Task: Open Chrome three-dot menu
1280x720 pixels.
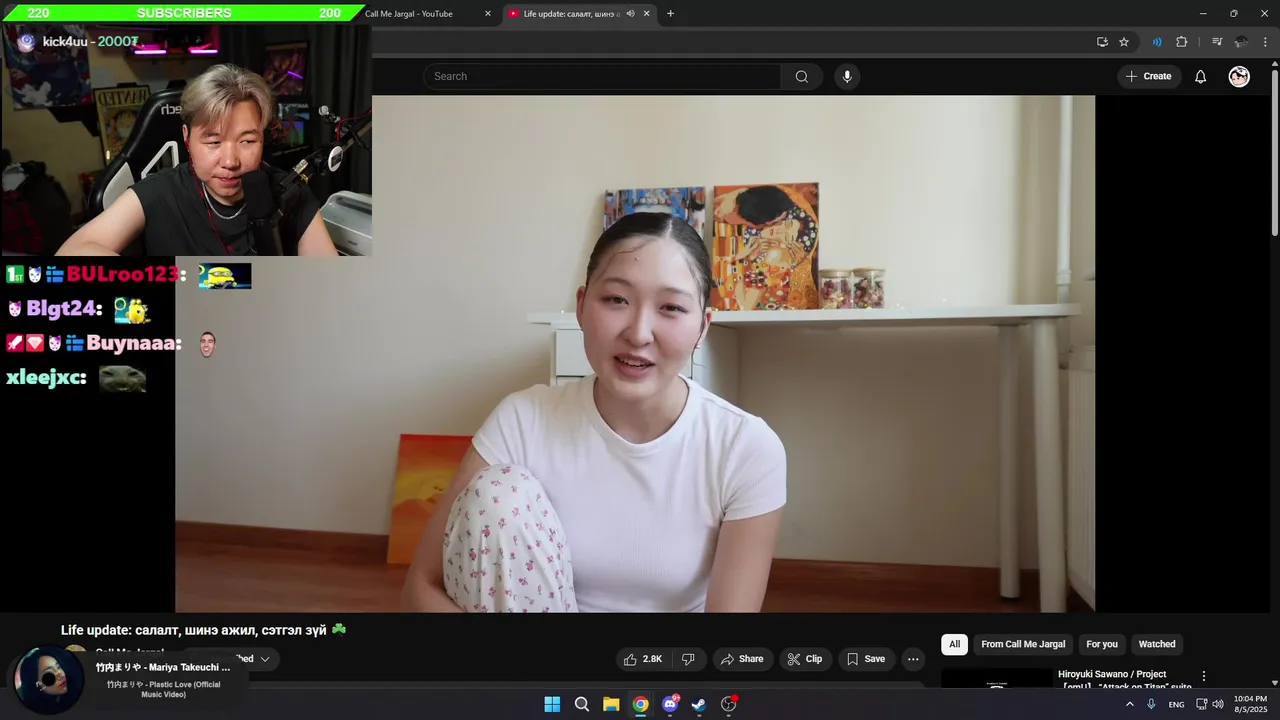Action: coord(1266,42)
